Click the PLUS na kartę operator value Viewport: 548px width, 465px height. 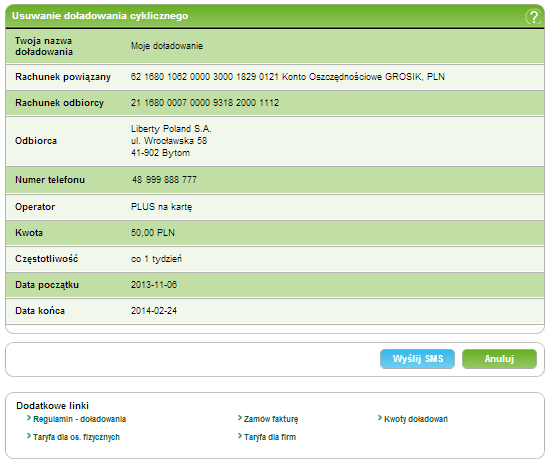point(161,207)
